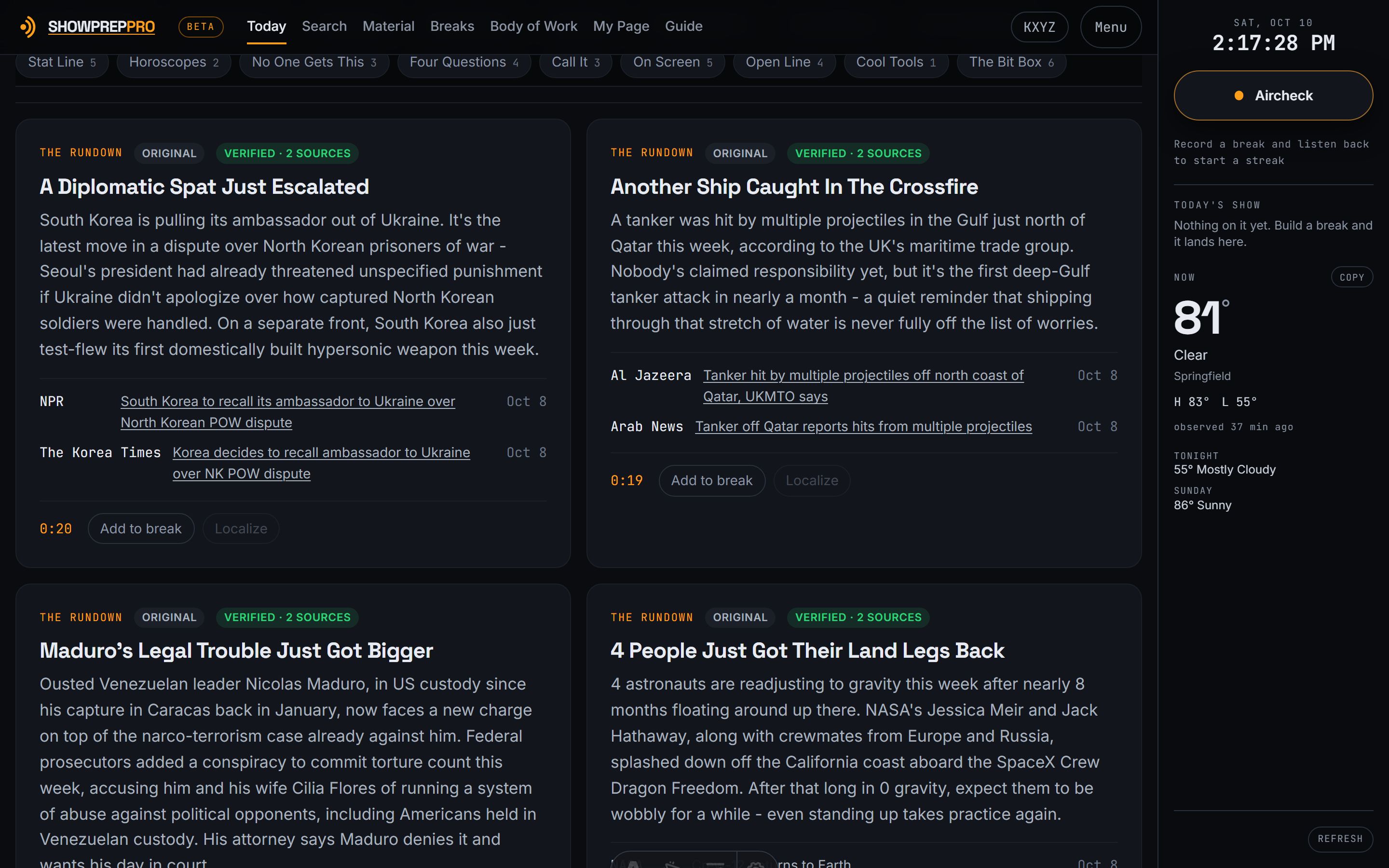
Task: Open the Today tab
Action: 266,27
